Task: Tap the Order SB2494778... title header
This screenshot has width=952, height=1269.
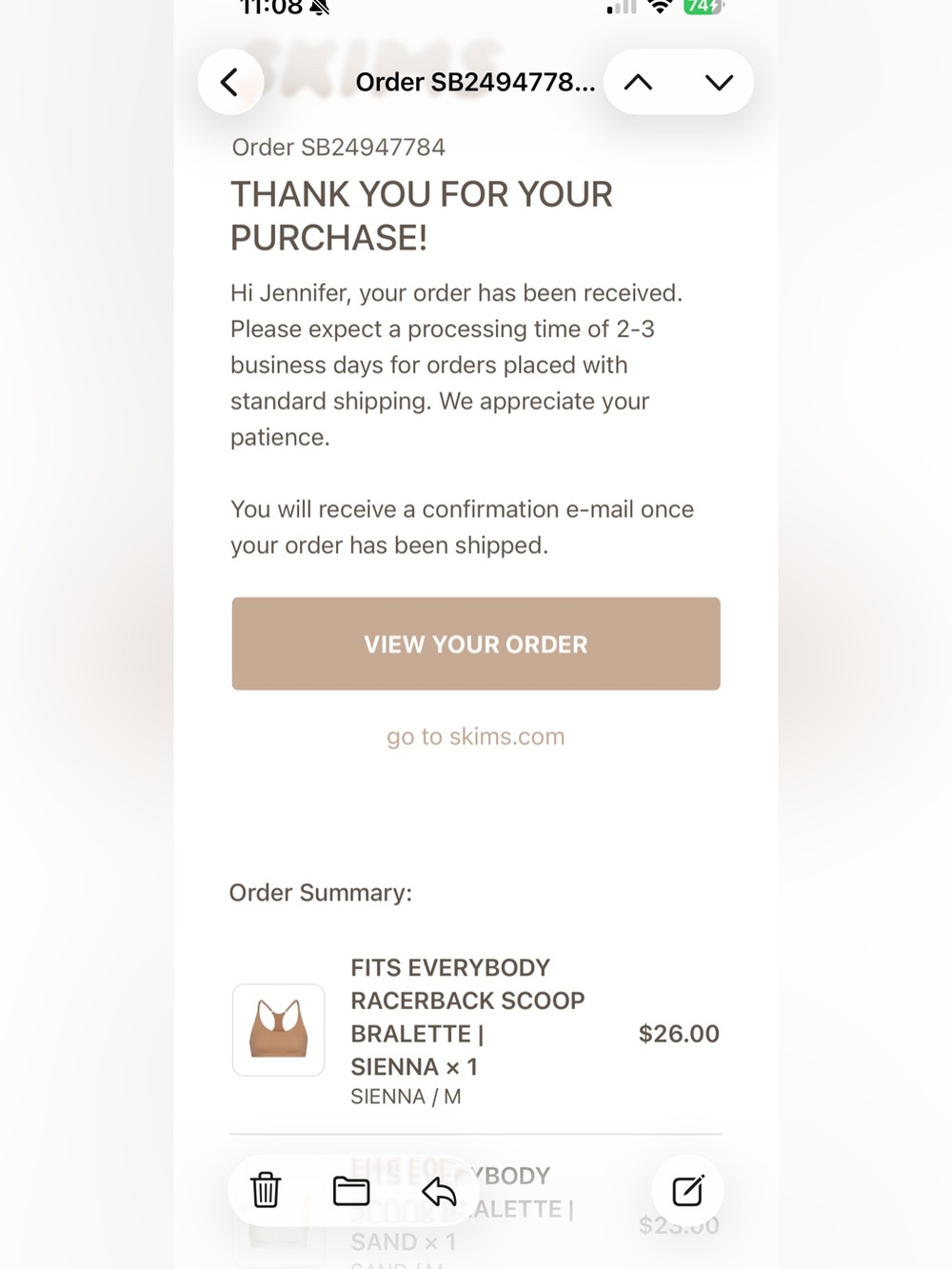Action: click(475, 82)
